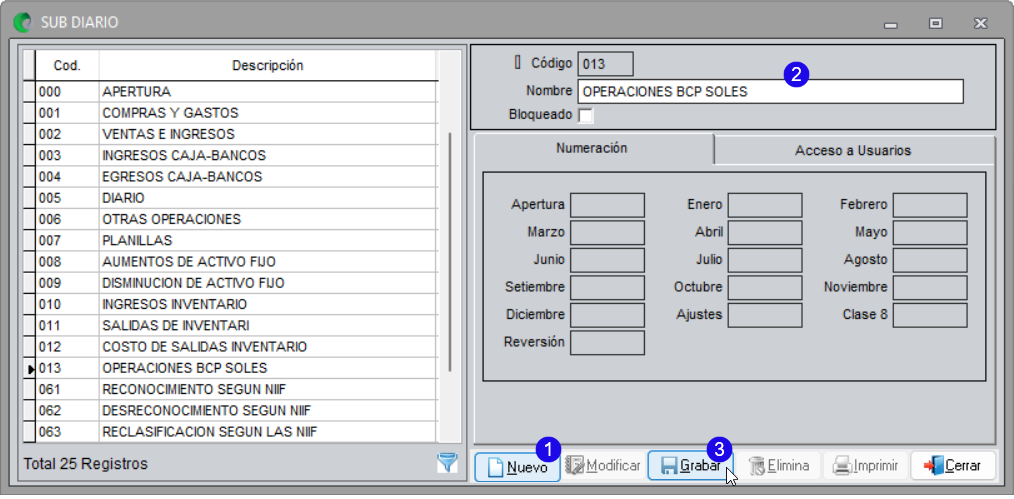Click the Marzo numbering field
The image size is (1014, 499).
click(x=607, y=233)
